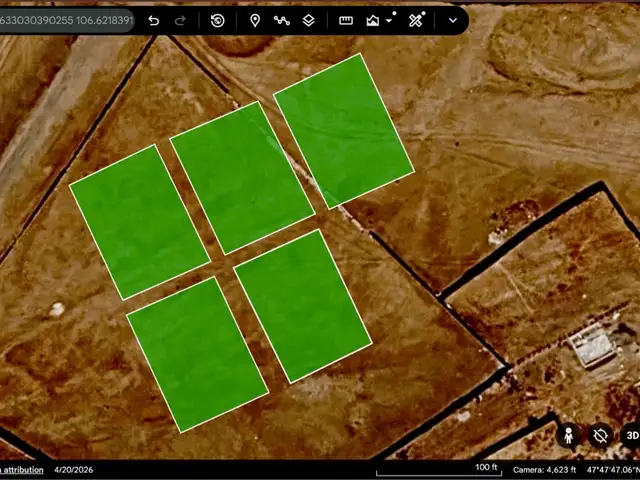
Task: Select the Draw path or polygon tool
Action: tap(282, 20)
